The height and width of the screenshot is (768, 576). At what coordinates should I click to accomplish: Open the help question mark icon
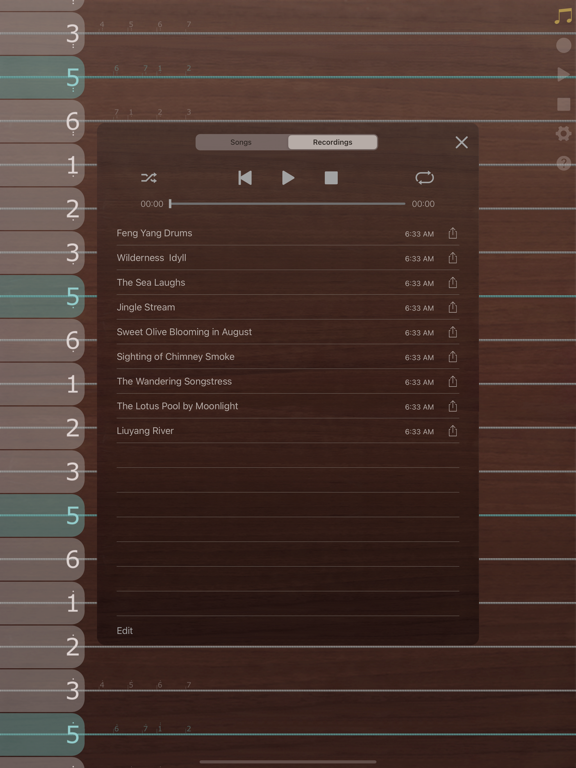coord(564,163)
